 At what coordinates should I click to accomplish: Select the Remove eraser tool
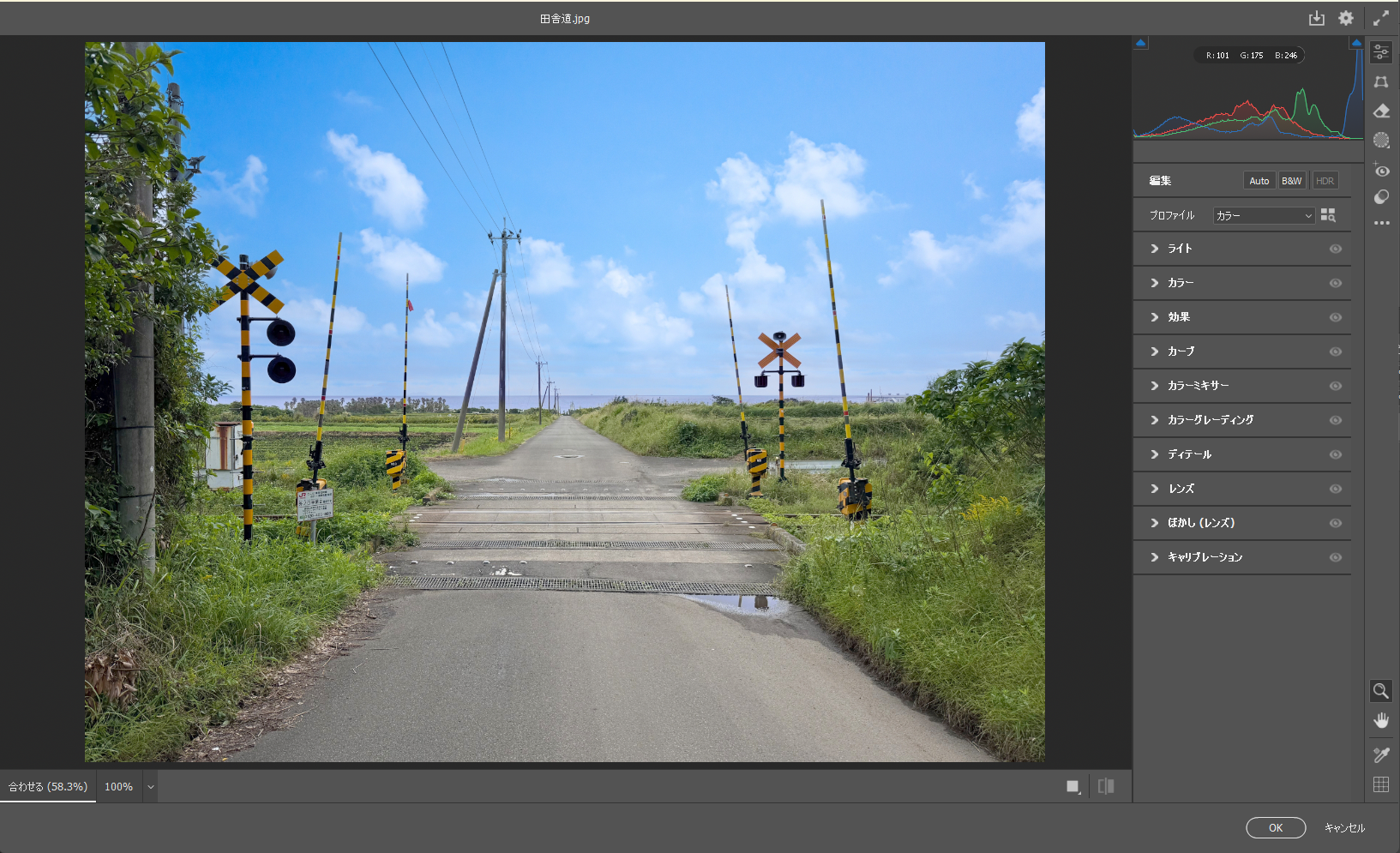pos(1381,111)
